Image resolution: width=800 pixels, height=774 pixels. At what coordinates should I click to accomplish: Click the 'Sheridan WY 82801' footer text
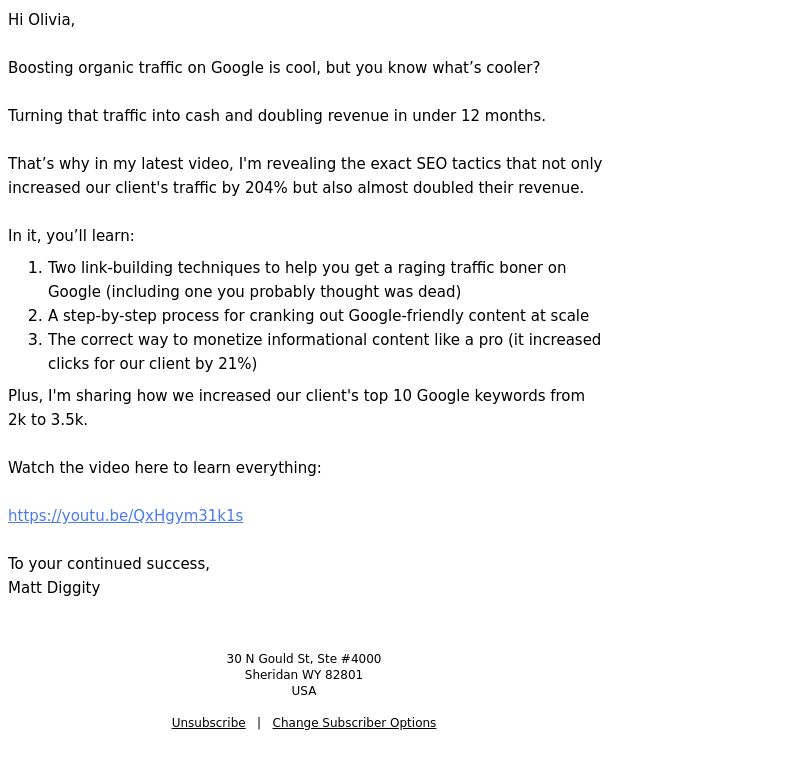[304, 675]
